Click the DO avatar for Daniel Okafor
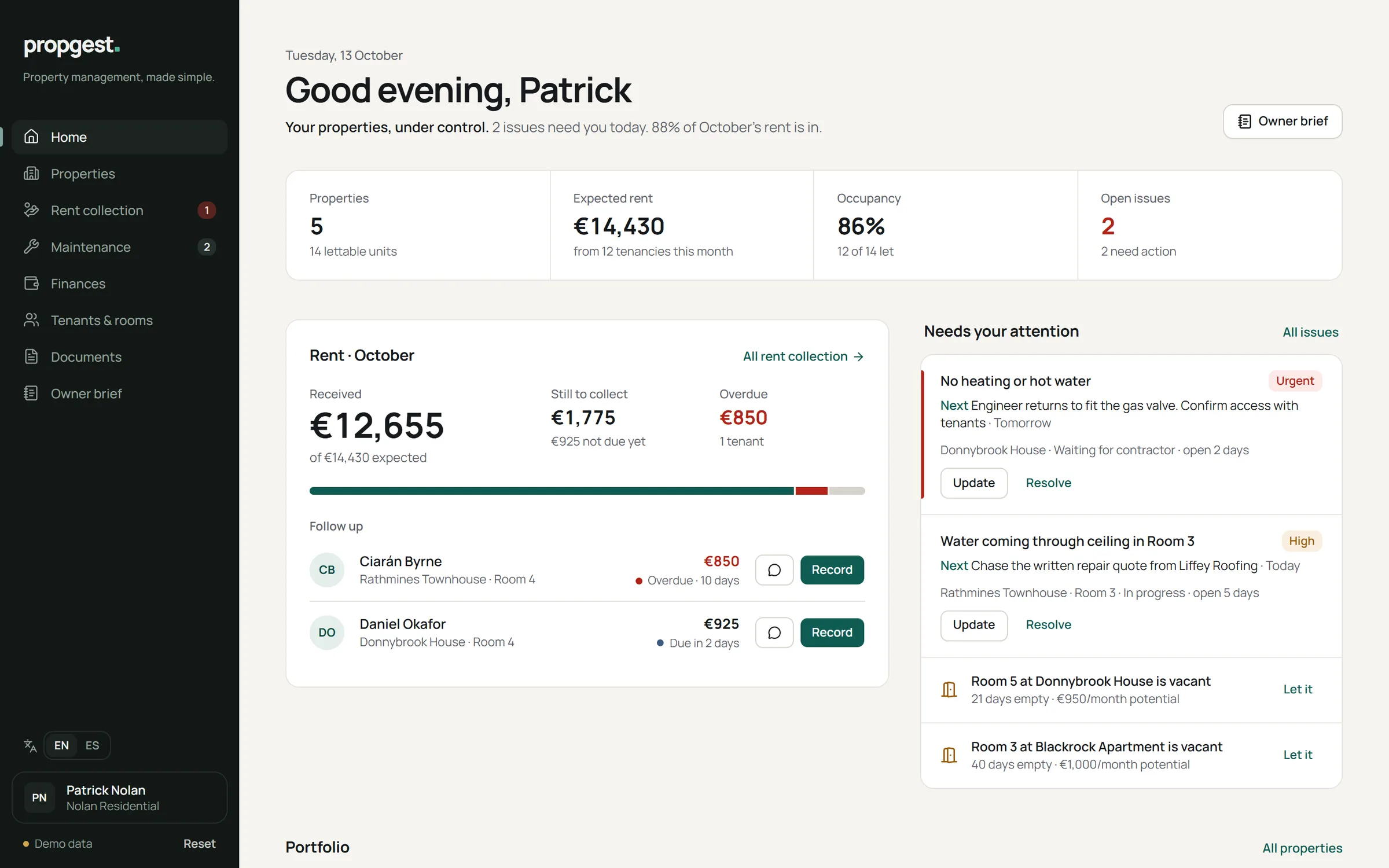 tap(327, 632)
